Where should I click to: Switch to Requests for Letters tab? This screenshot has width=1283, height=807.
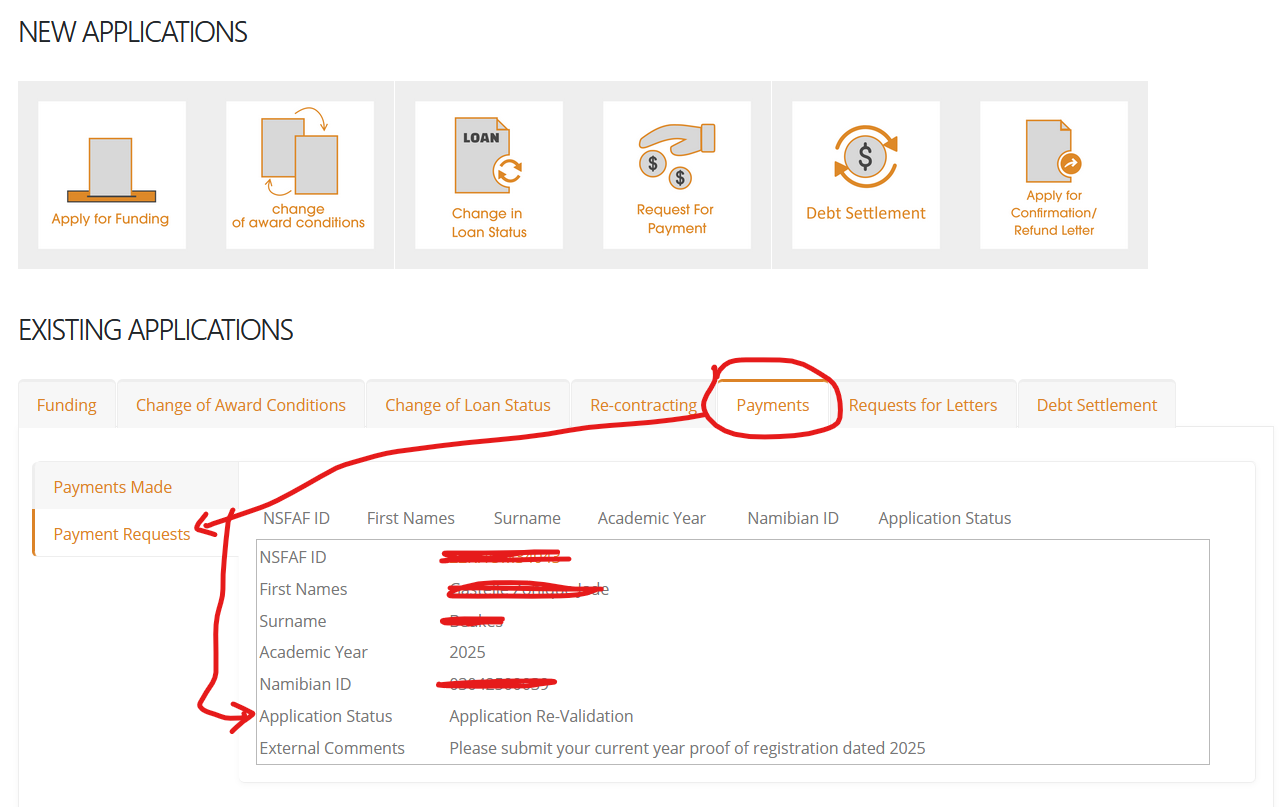(923, 405)
